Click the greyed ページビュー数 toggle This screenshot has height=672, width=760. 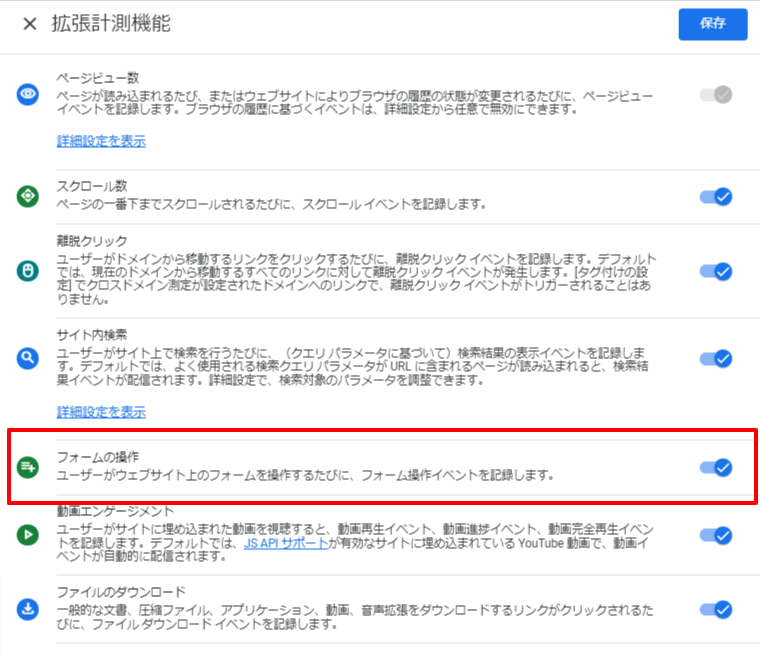click(x=716, y=95)
